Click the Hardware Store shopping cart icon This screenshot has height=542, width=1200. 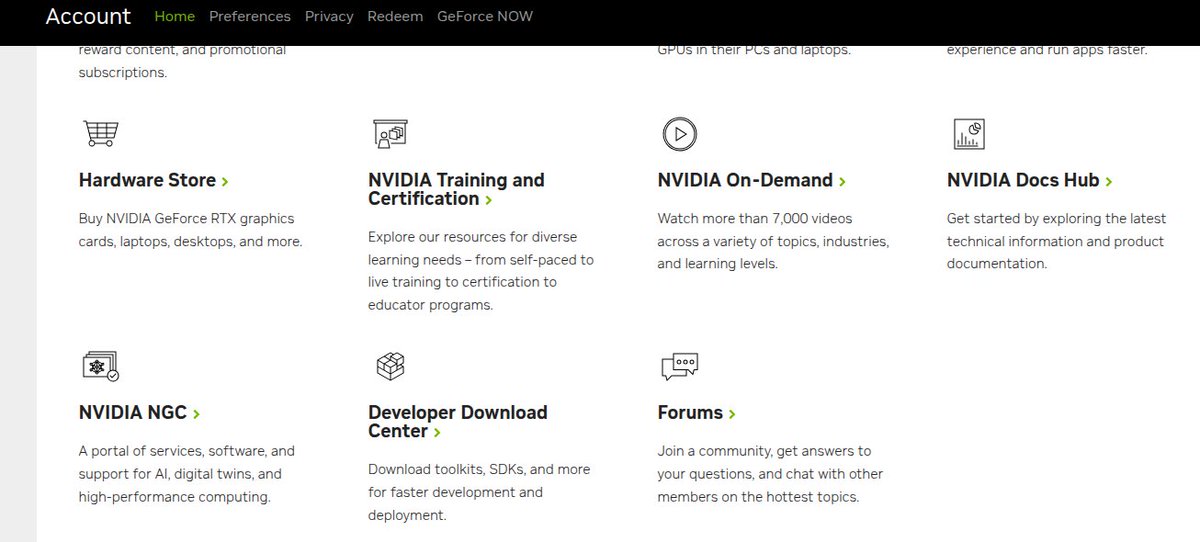pos(100,133)
